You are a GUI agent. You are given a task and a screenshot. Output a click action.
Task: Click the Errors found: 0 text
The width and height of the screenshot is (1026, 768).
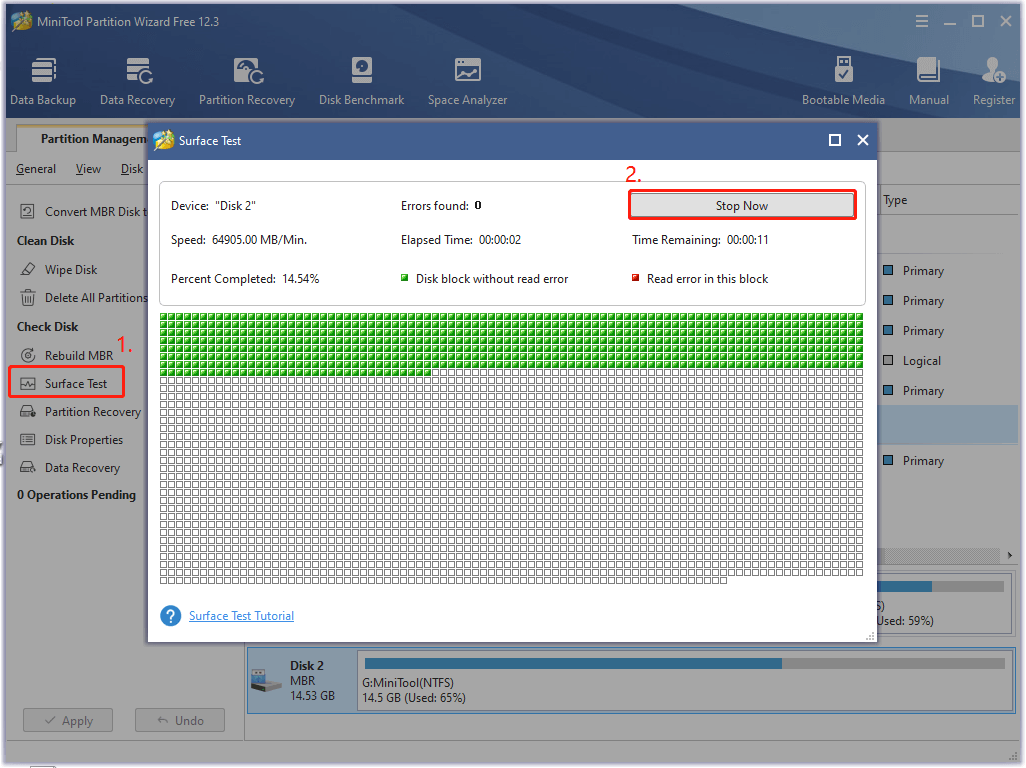[x=441, y=206]
